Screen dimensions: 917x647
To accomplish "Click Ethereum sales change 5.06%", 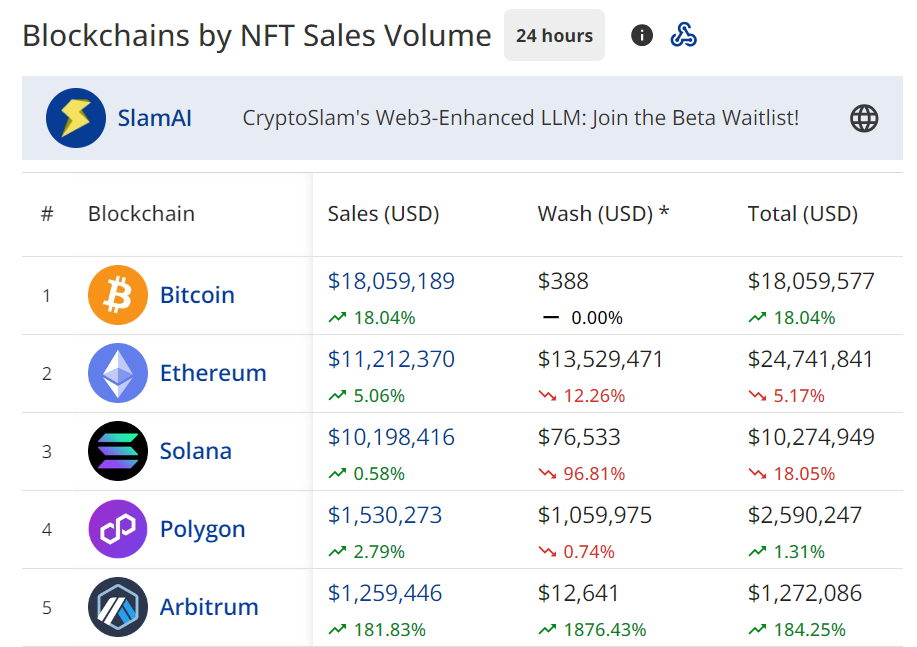I will tap(379, 396).
